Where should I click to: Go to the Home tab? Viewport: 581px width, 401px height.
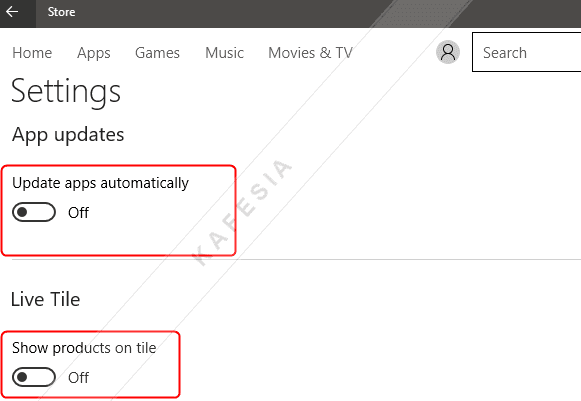coord(32,53)
